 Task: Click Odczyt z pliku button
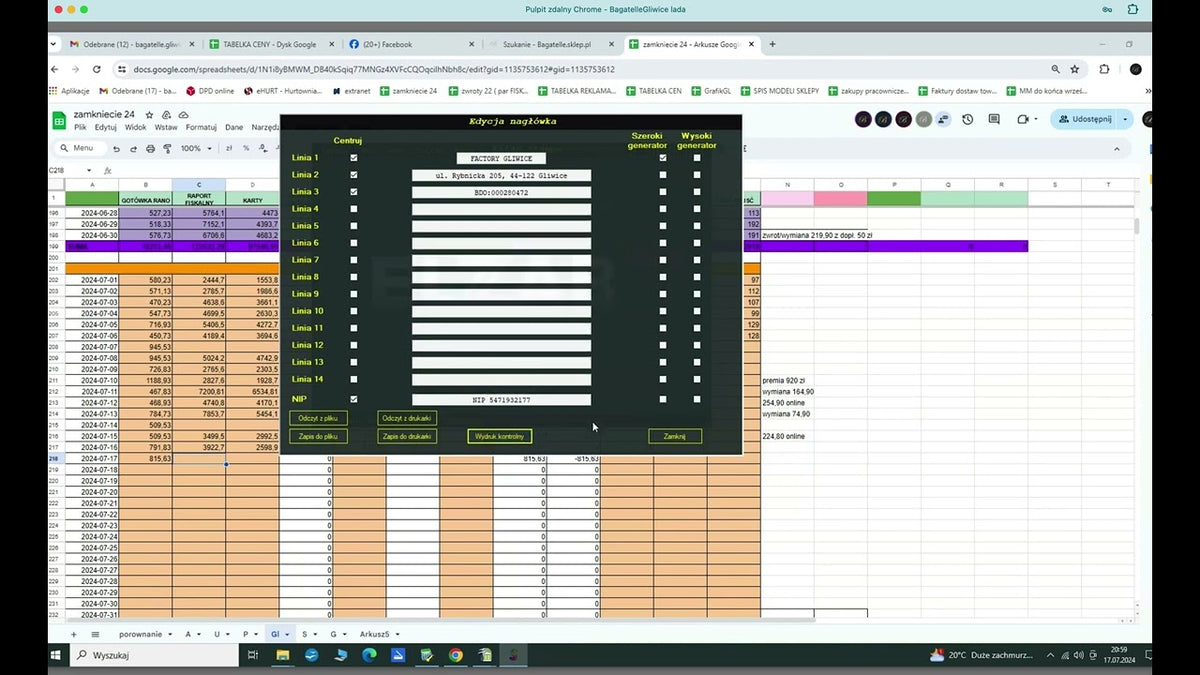pyautogui.click(x=318, y=418)
